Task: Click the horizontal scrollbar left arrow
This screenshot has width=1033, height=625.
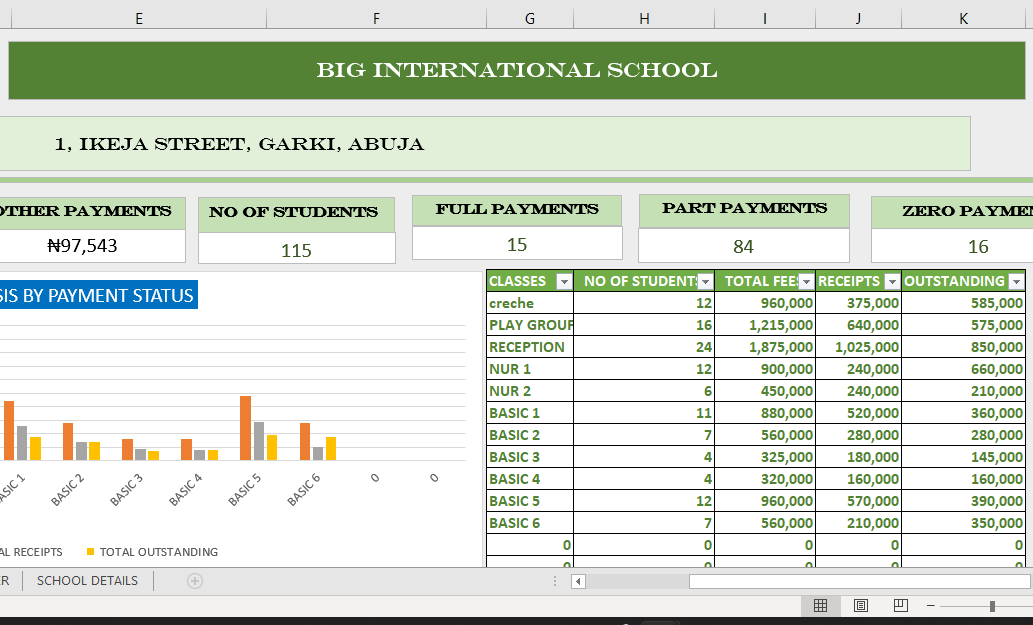Action: point(578,581)
